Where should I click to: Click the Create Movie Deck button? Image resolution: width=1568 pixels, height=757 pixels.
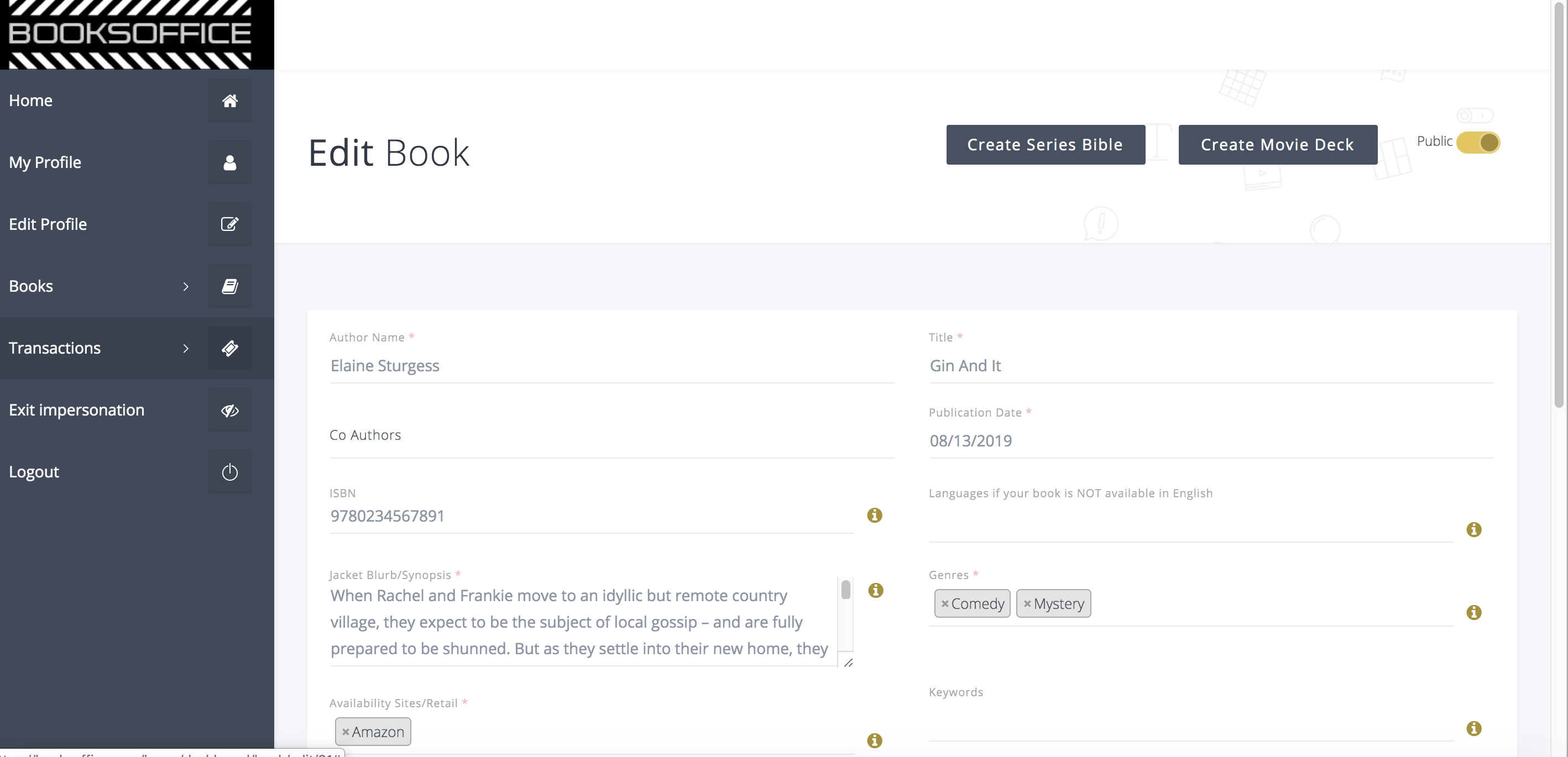(1277, 145)
